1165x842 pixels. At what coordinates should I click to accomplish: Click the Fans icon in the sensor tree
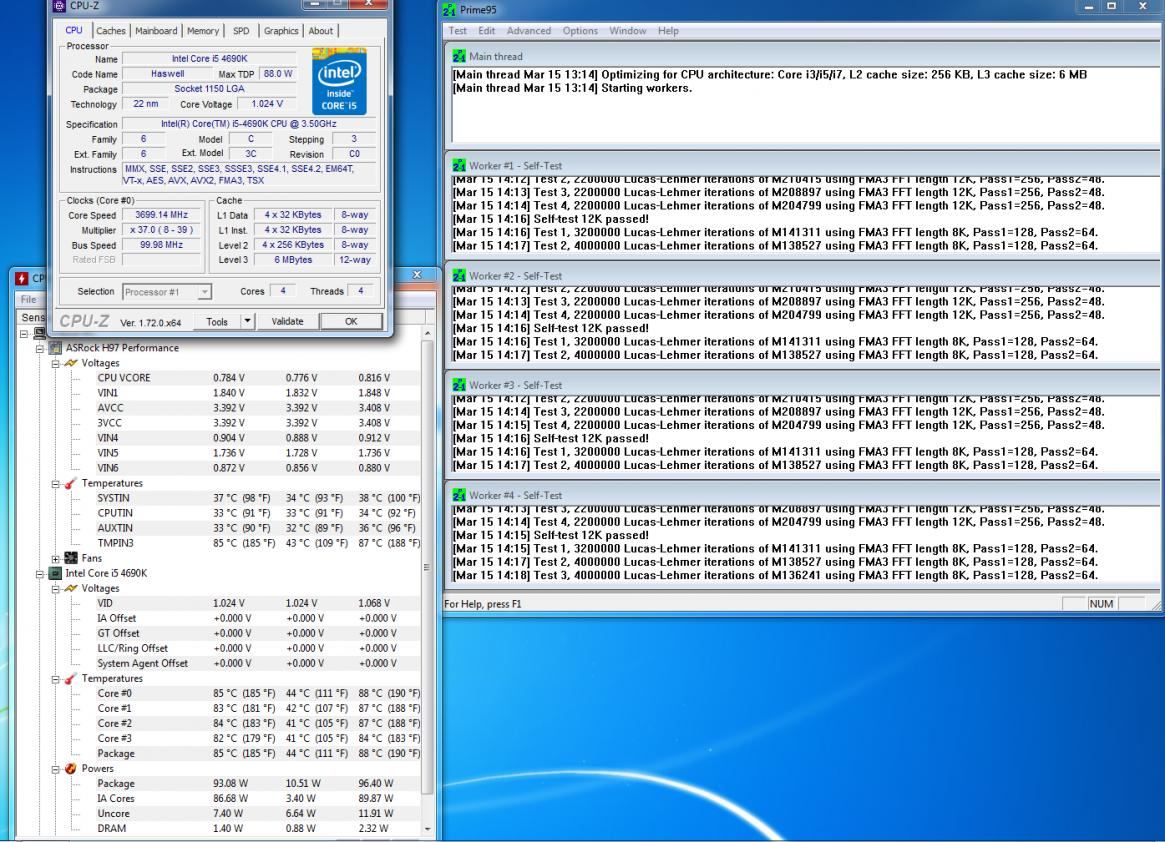tap(71, 558)
